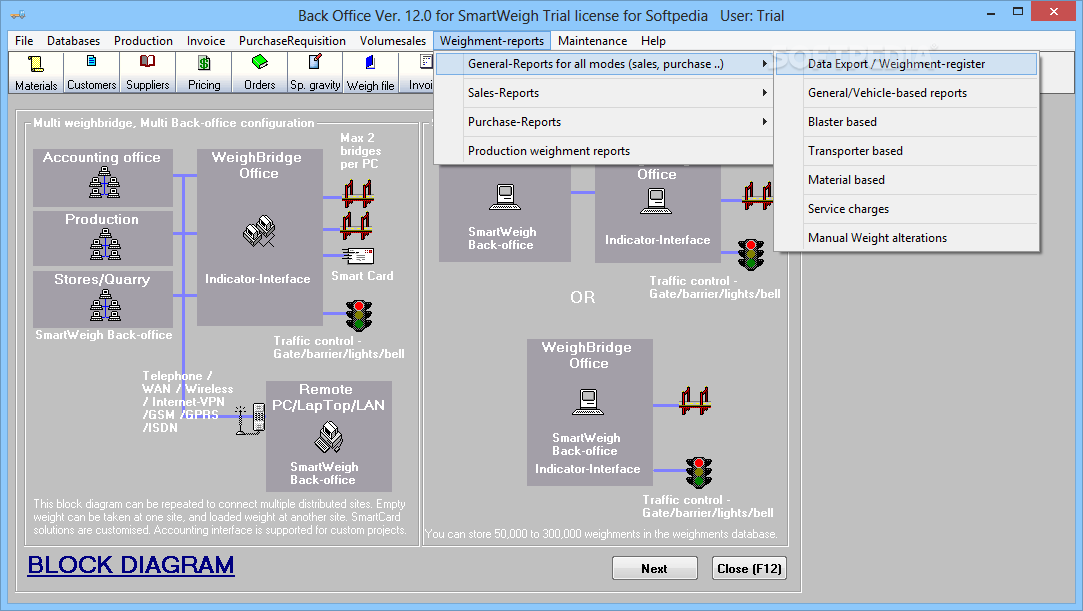Click the telephone modem icon
Screen dimensions: 1083x611
pyautogui.click(x=251, y=418)
